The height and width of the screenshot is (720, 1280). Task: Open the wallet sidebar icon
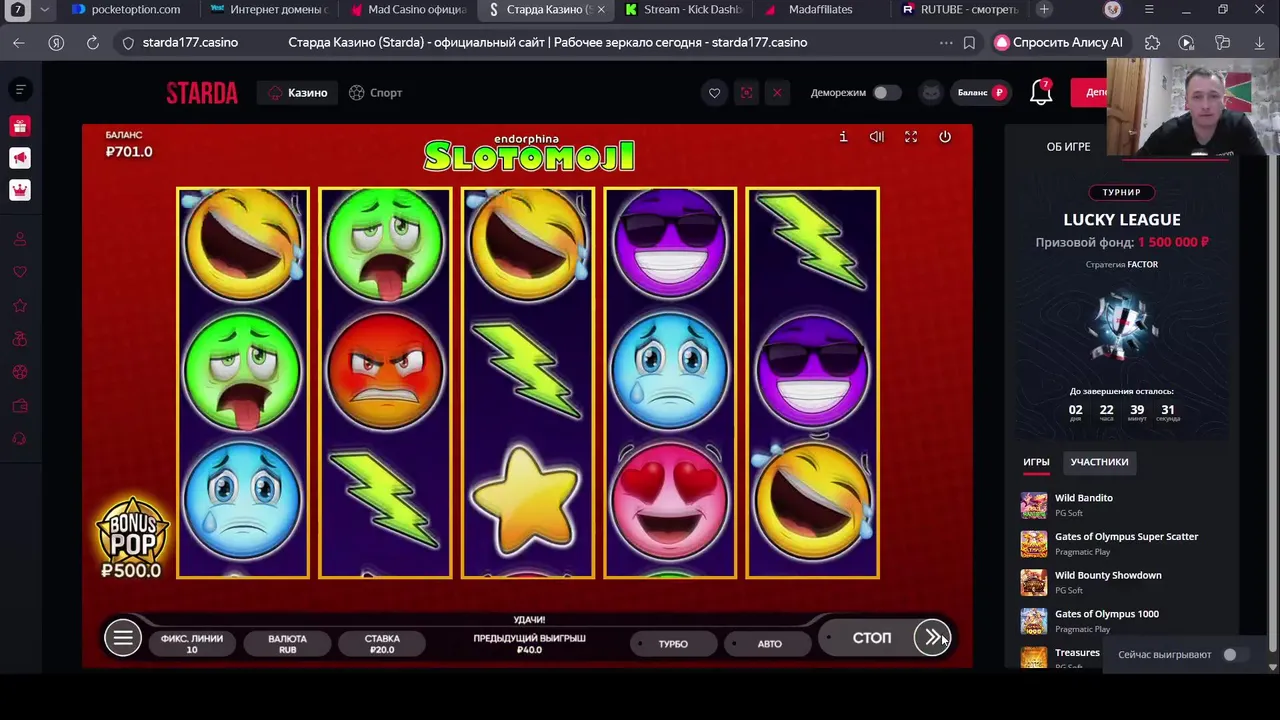[20, 406]
